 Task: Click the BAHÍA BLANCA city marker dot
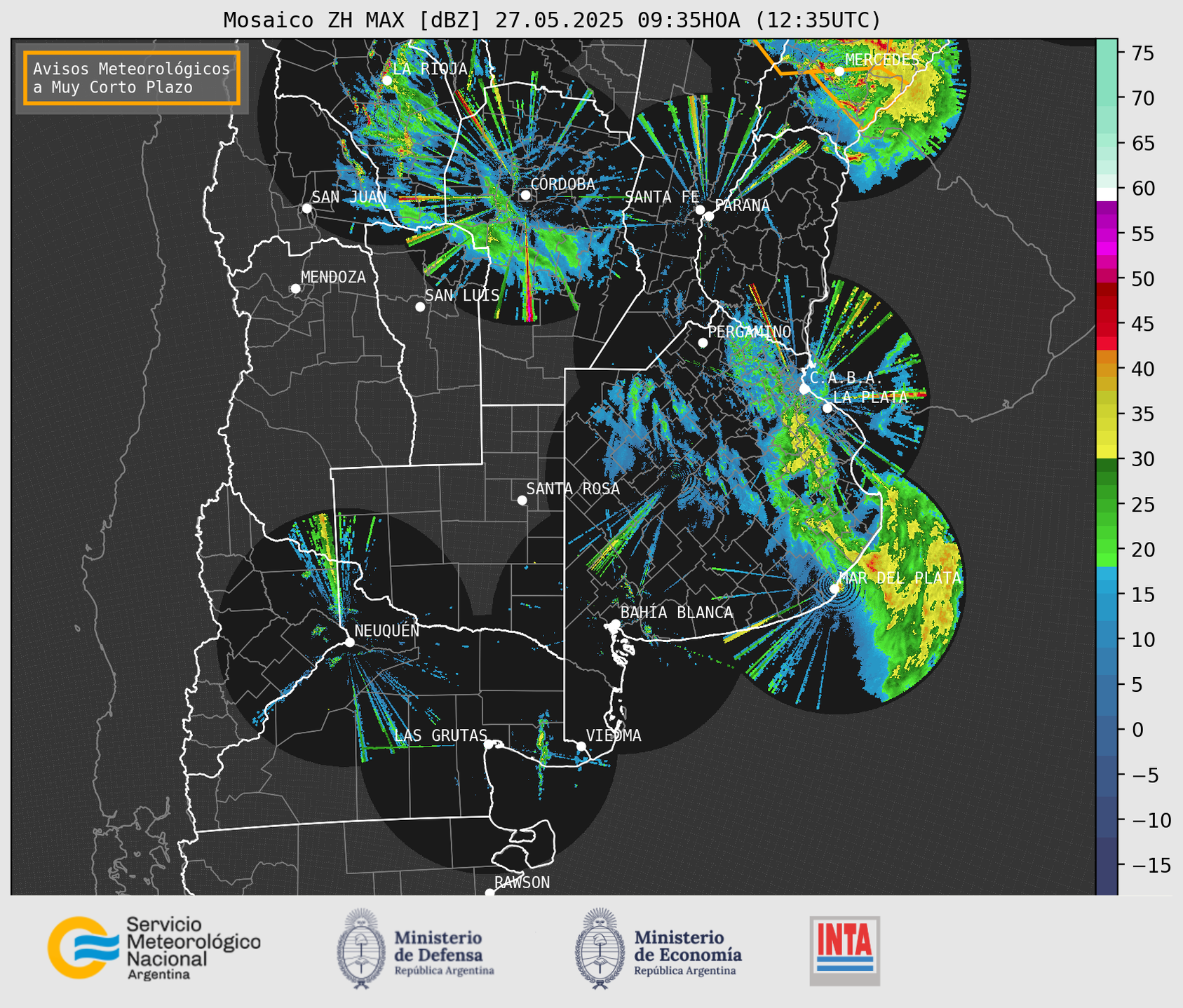(x=615, y=624)
